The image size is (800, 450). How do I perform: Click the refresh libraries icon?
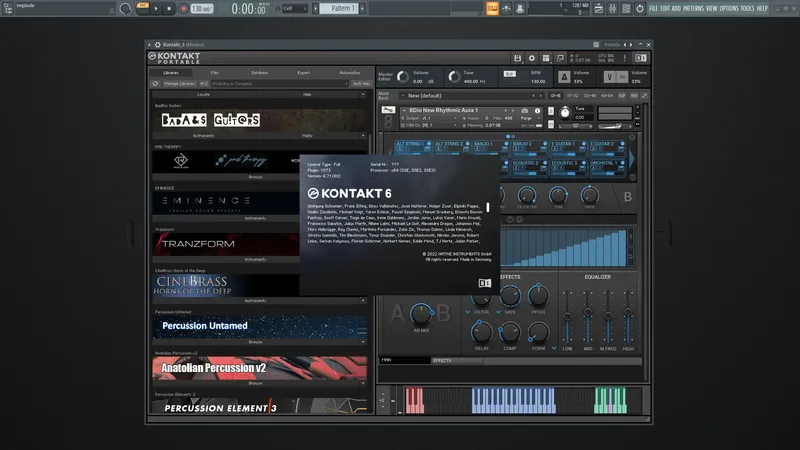(156, 83)
